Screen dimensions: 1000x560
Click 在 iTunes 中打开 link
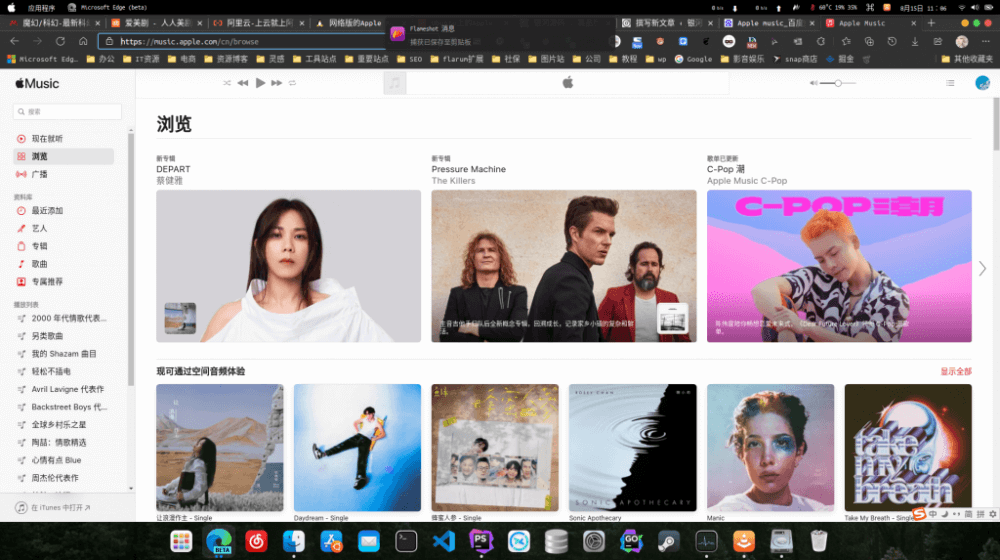click(54, 508)
